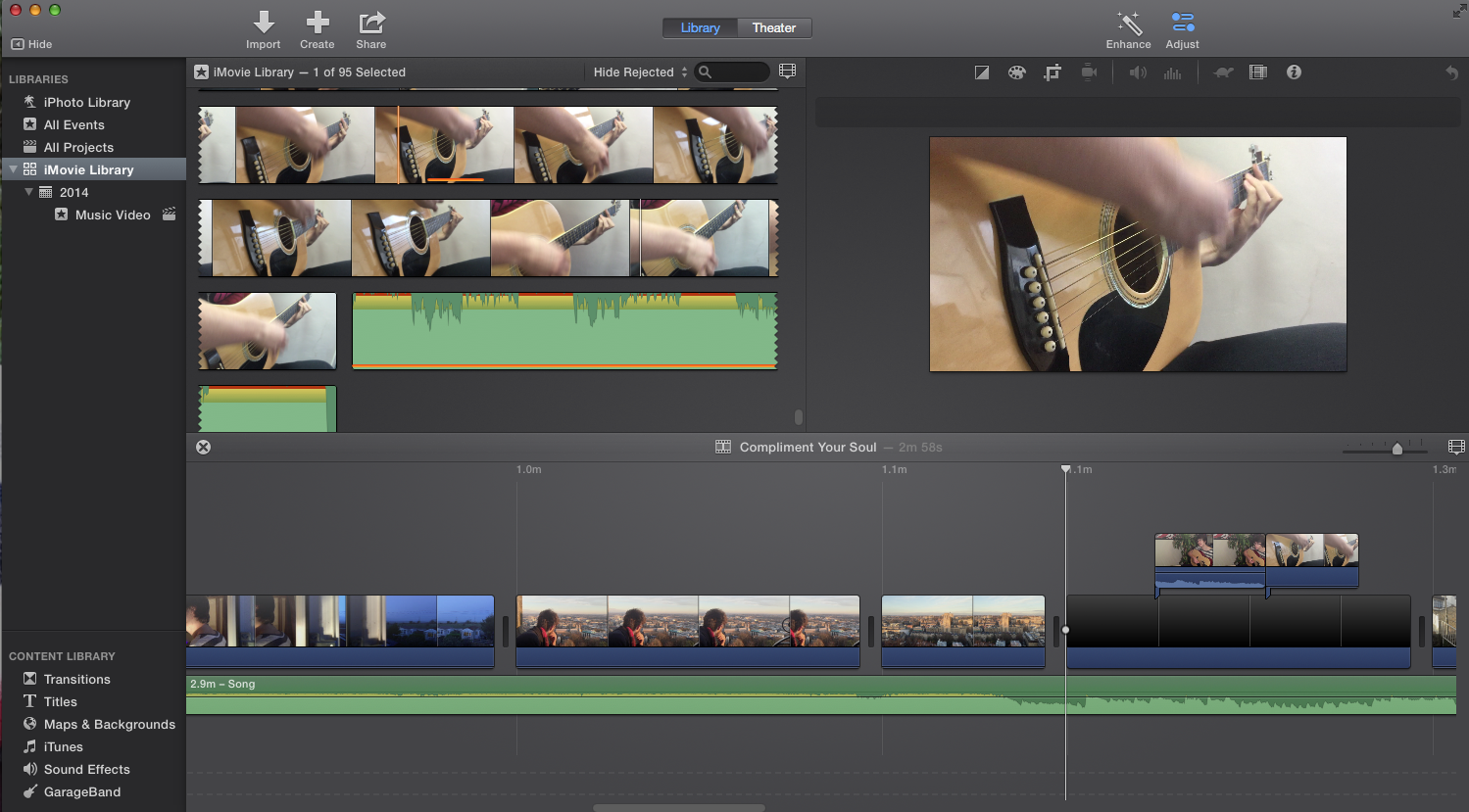Show the clip information inspector

1294,72
